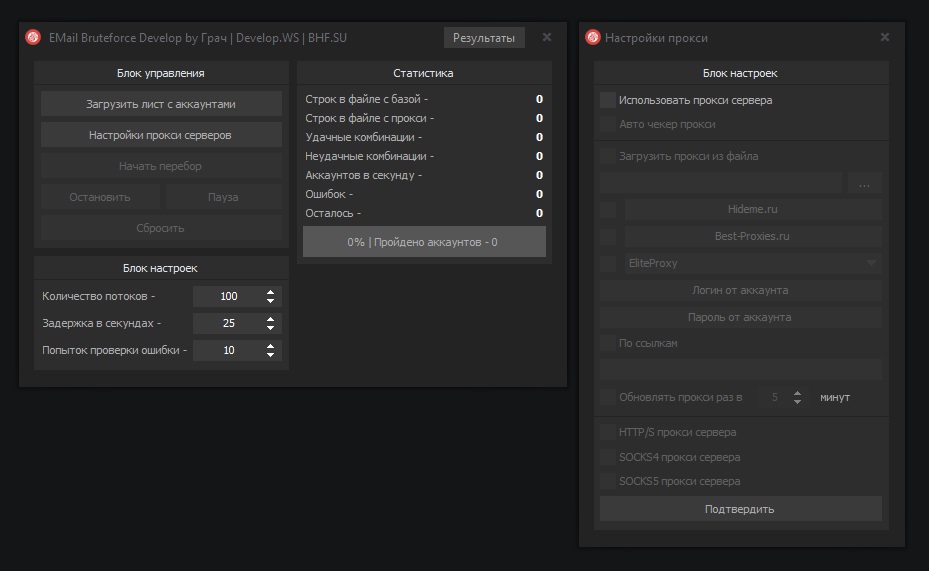The width and height of the screenshot is (929, 571).
Task: Increase the Попыток проверки ошибки value with the up arrow
Action: [271, 346]
